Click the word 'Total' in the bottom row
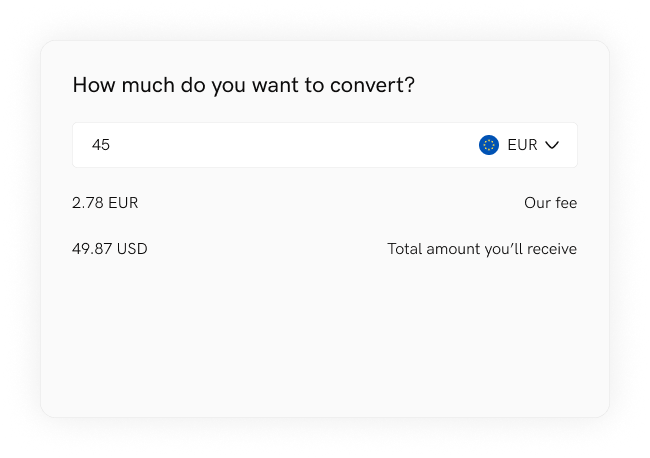Image resolution: width=650 pixels, height=458 pixels. coord(405,249)
